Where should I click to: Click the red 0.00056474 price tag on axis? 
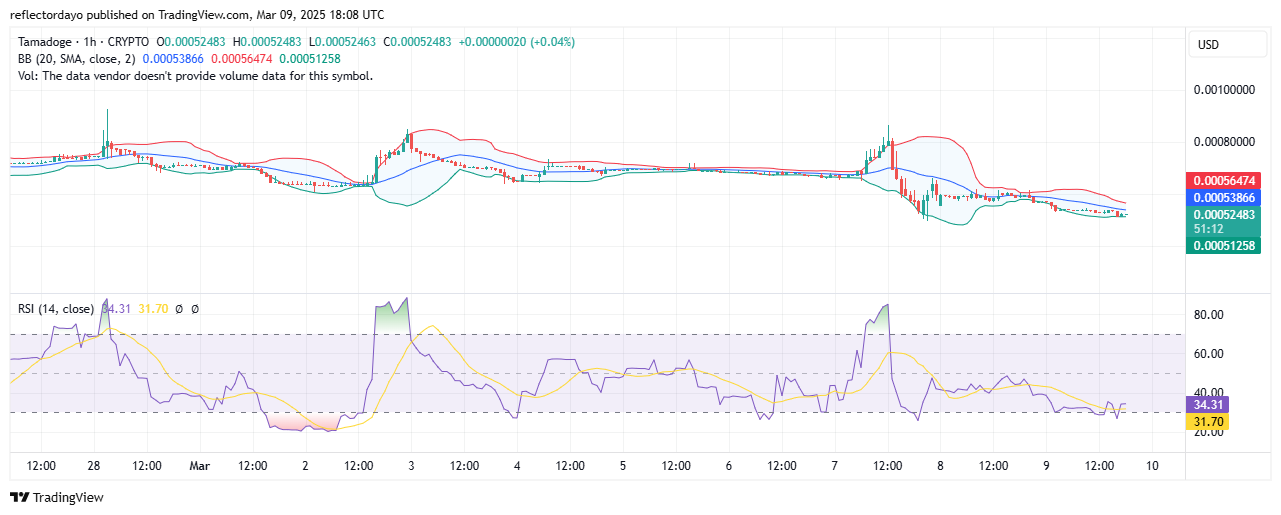1221,181
